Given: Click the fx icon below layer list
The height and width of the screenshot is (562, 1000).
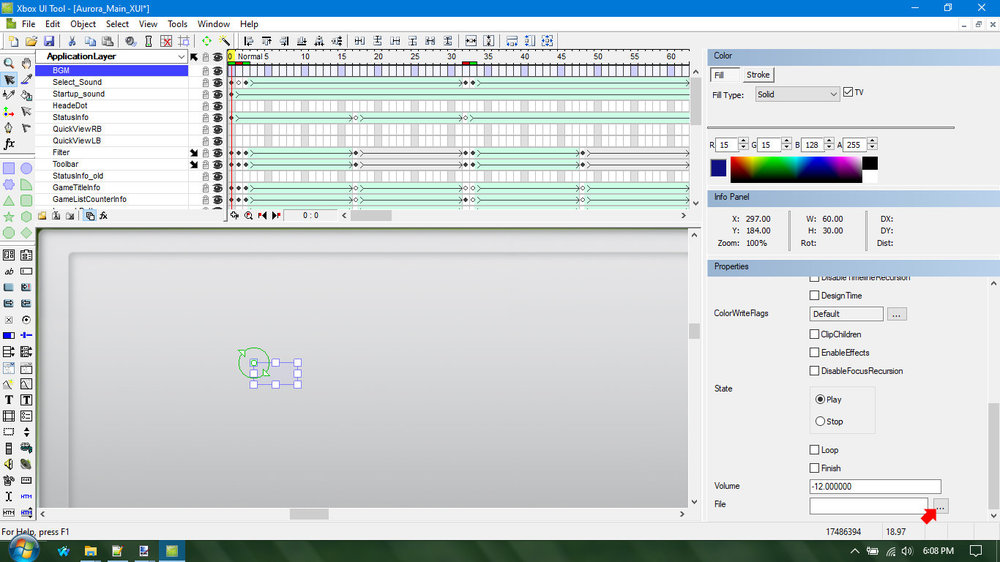Looking at the screenshot, I should click(x=103, y=216).
